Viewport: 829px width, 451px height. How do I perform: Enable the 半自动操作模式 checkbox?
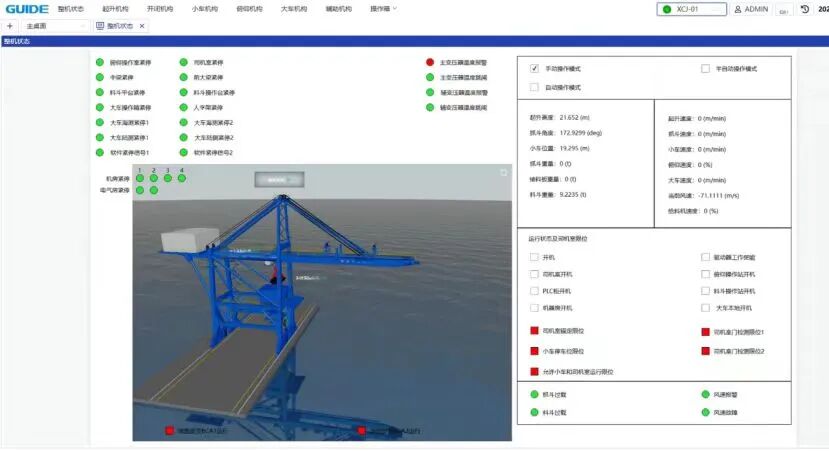[705, 69]
